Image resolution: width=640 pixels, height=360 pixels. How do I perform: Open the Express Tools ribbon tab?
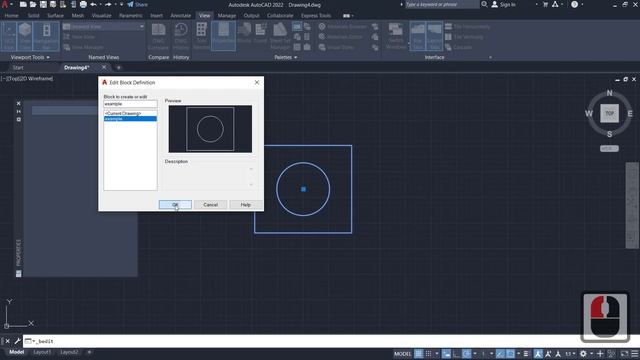316,16
